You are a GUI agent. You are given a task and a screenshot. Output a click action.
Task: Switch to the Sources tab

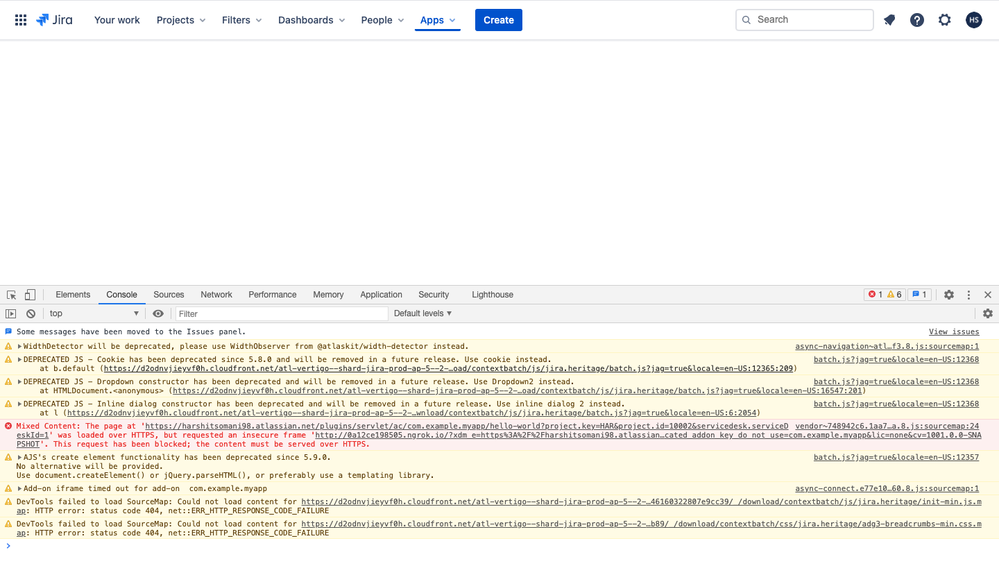(x=169, y=295)
